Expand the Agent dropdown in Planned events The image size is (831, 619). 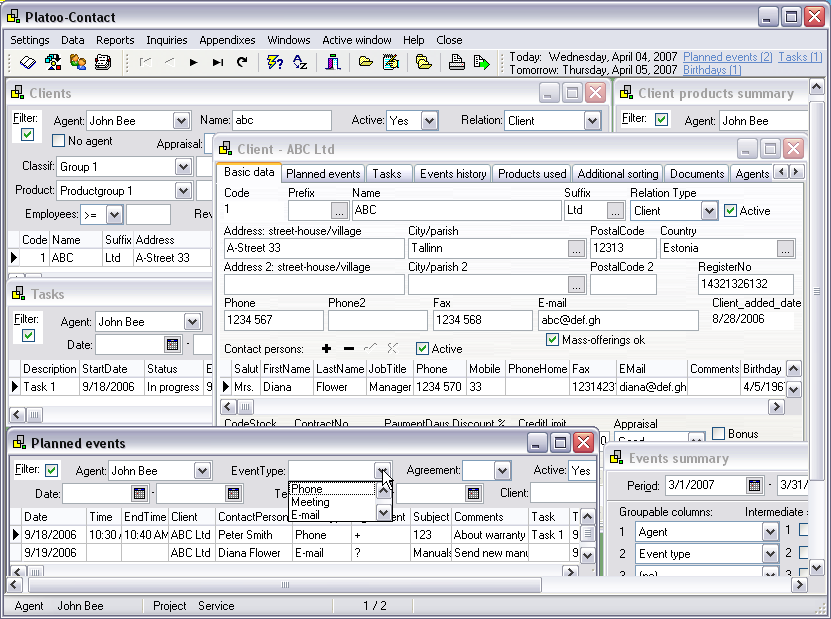click(x=202, y=470)
